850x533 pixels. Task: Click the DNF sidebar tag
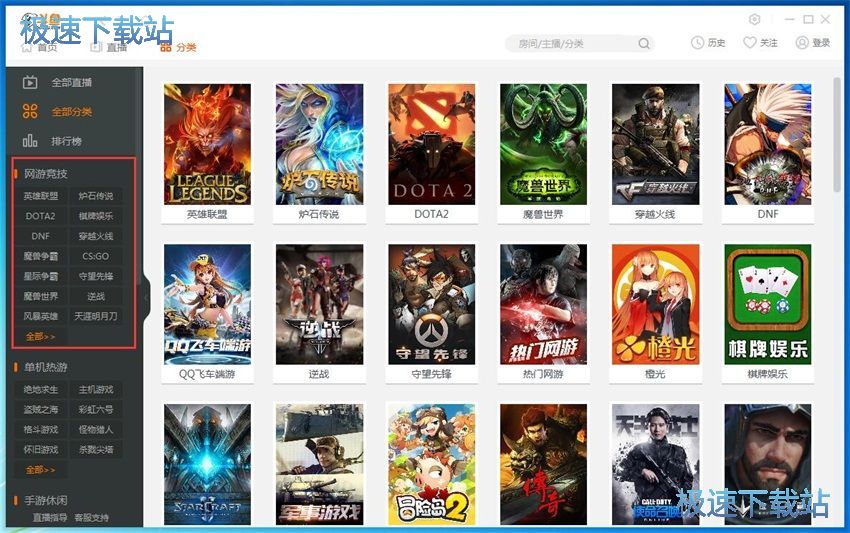coord(41,236)
